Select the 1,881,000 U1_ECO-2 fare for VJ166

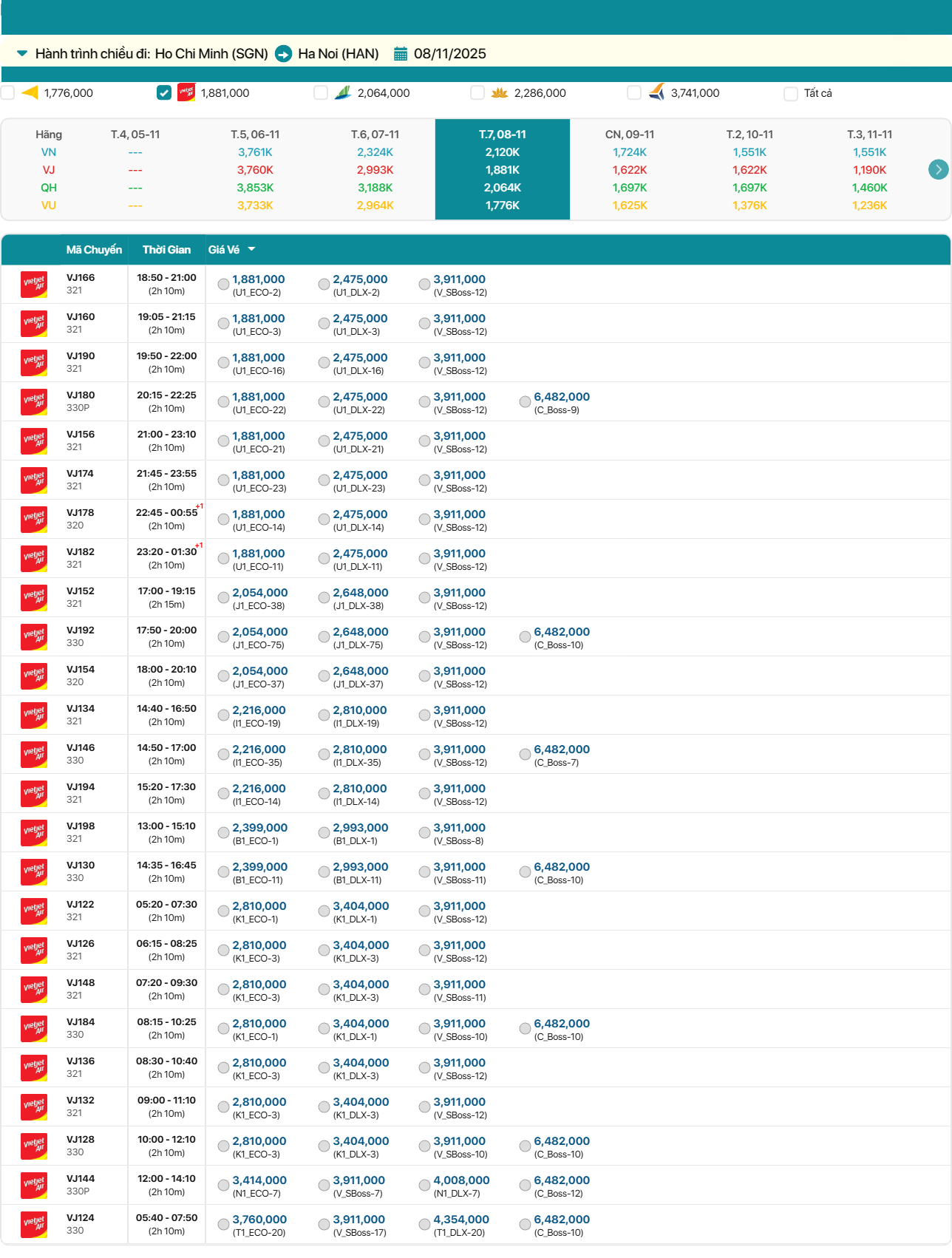click(223, 284)
